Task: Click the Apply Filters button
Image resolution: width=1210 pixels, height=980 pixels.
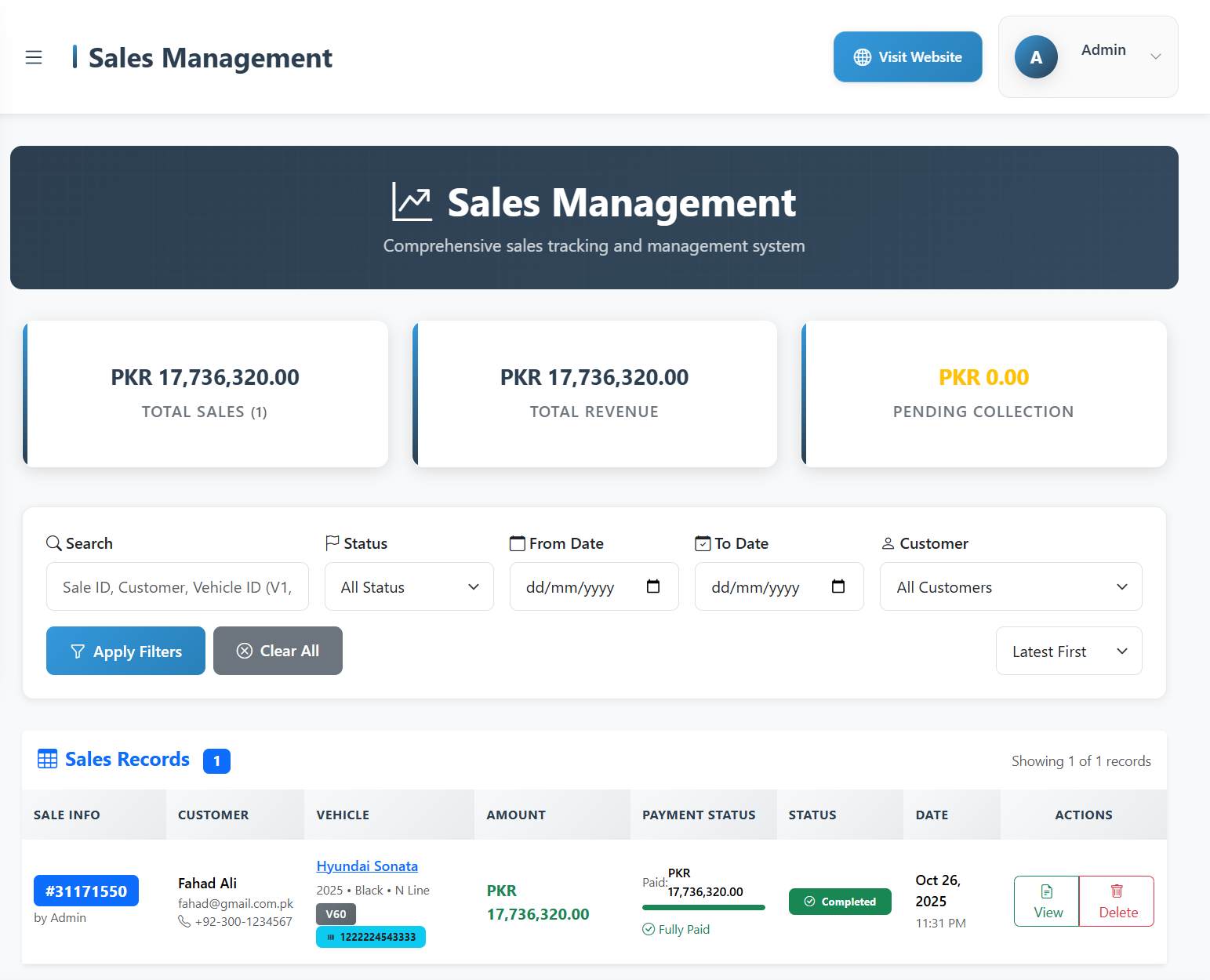Action: [x=125, y=651]
